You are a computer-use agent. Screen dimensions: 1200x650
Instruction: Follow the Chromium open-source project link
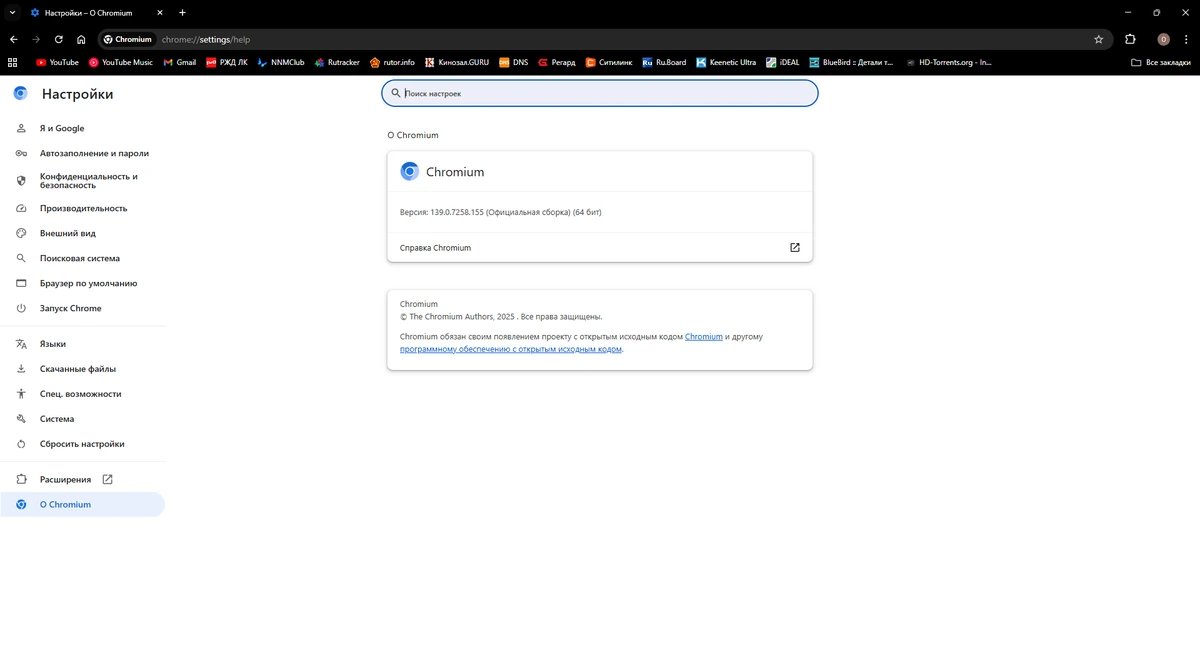click(x=704, y=337)
